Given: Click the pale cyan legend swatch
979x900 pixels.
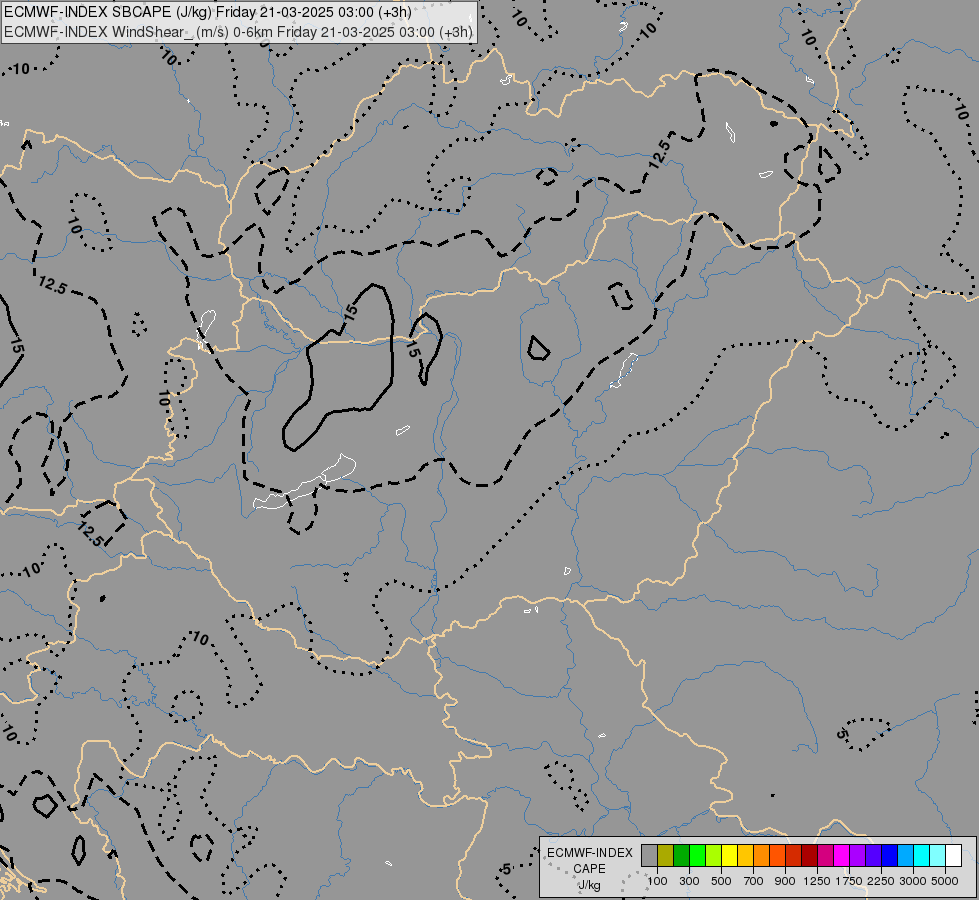Looking at the screenshot, I should (937, 856).
